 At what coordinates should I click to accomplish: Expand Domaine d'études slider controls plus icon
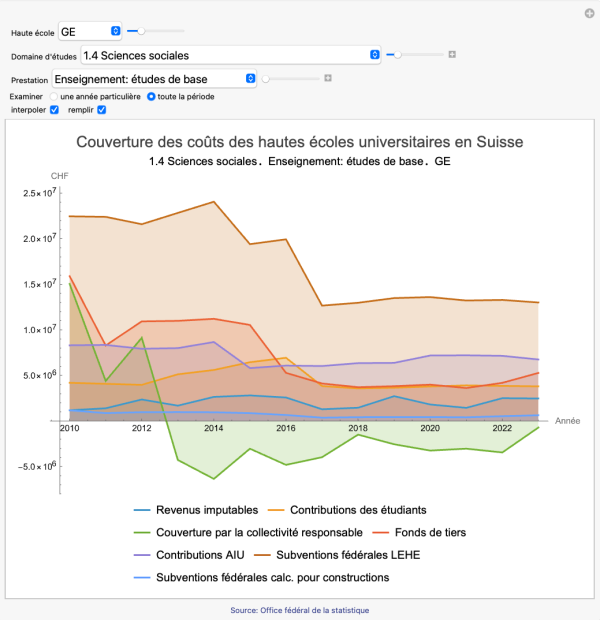[452, 55]
